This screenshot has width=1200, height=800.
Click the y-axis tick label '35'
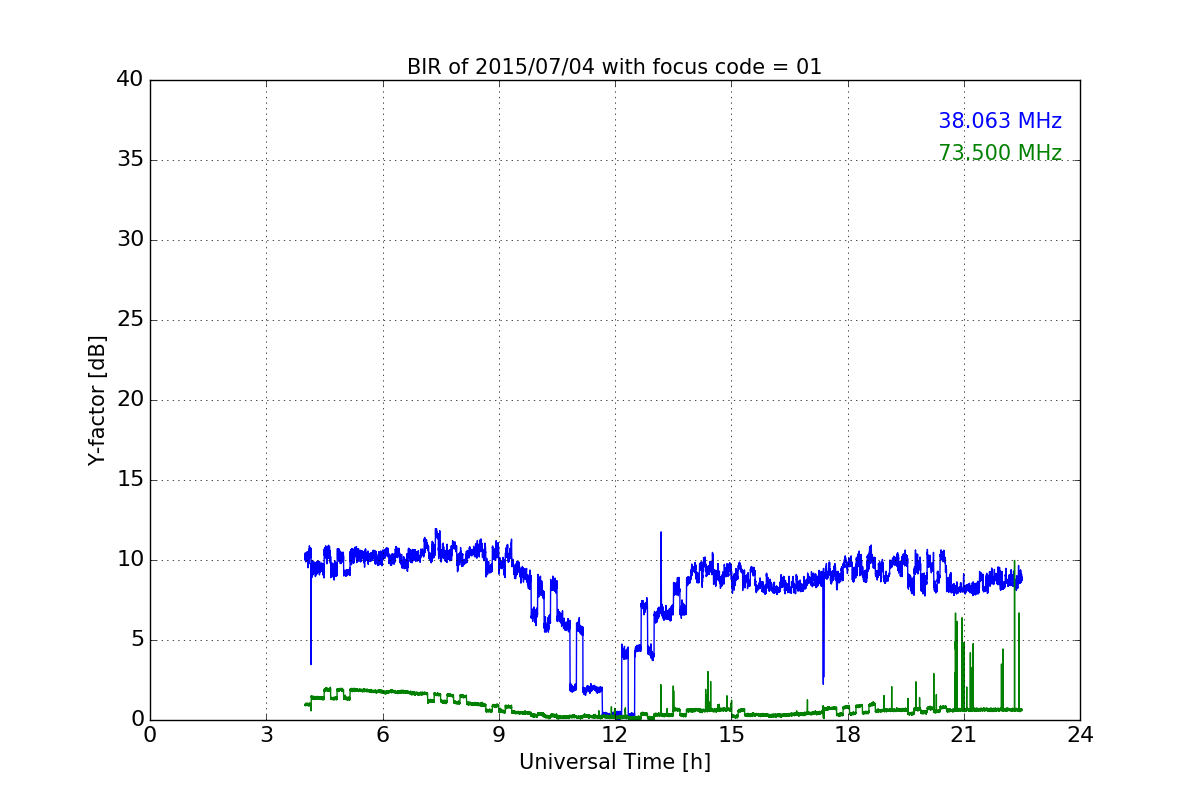pyautogui.click(x=130, y=160)
